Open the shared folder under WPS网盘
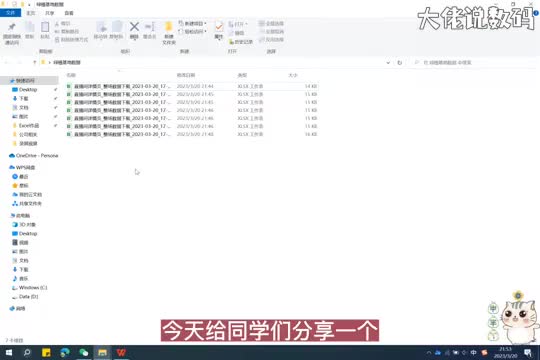This screenshot has height=360, width=540. click(x=30, y=204)
